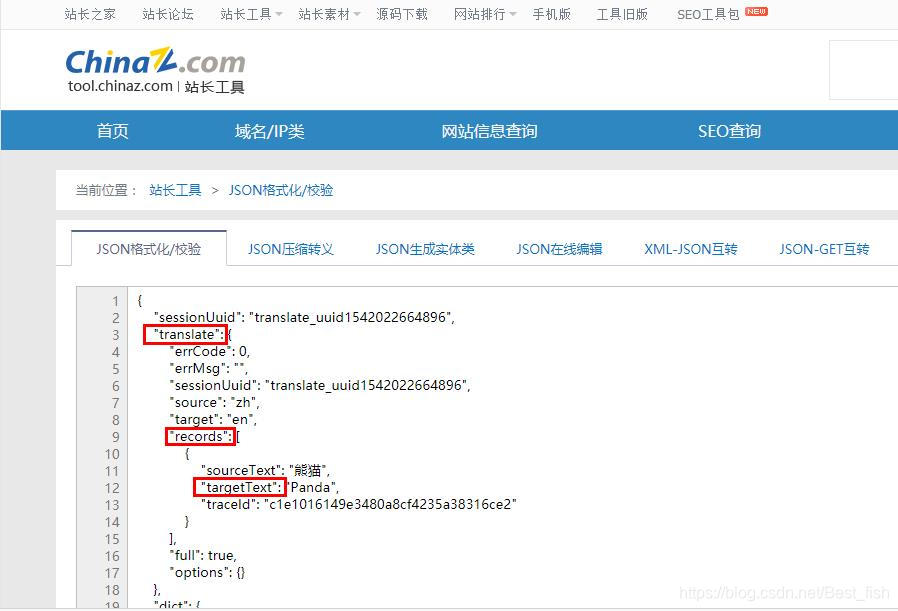Click the "records" key

199,437
